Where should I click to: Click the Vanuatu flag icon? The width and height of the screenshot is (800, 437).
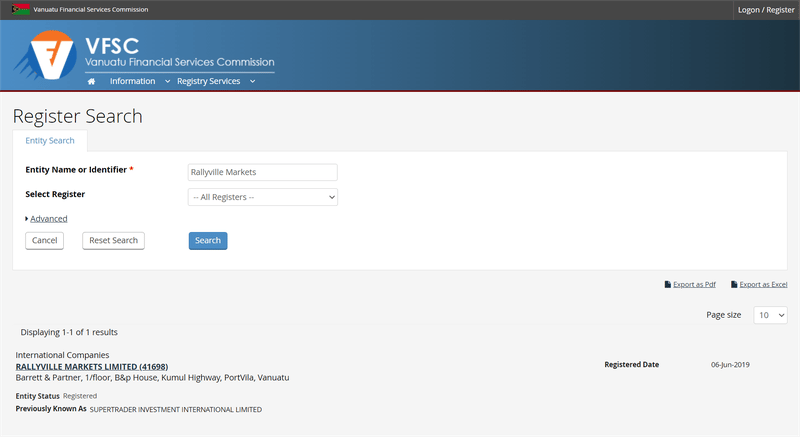tap(20, 9)
